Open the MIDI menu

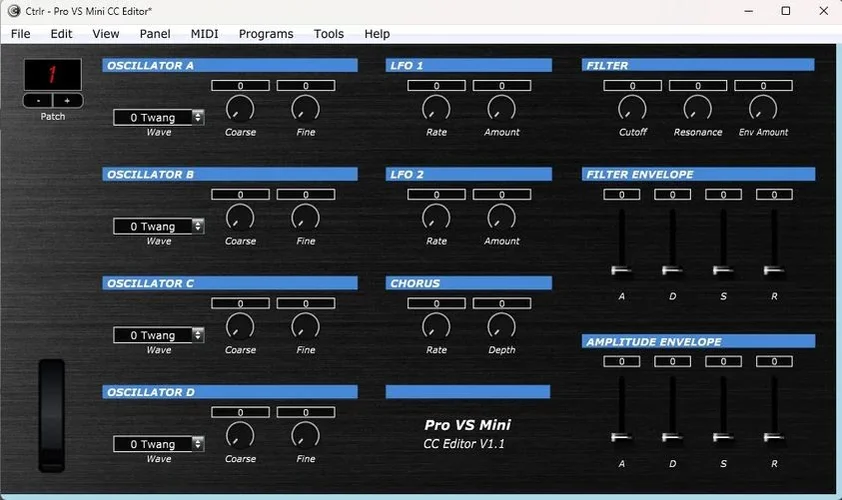point(205,34)
